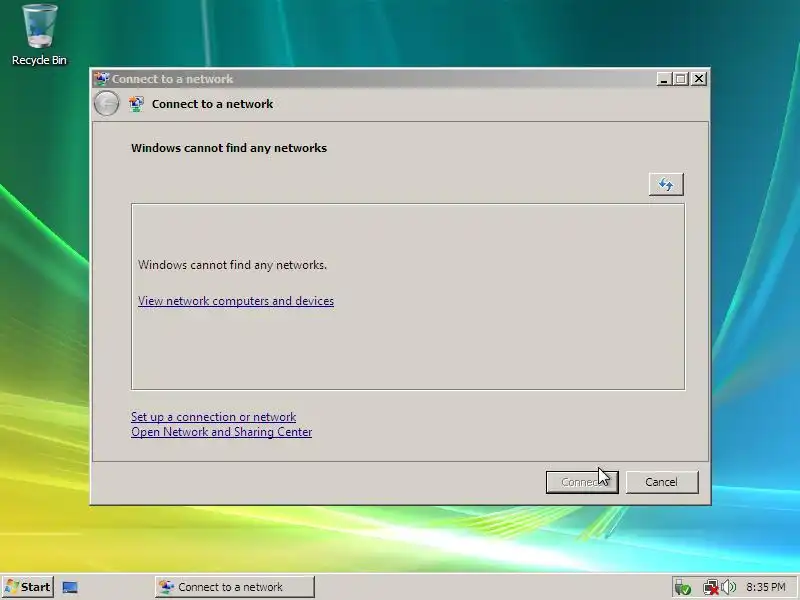Click the refresh network list icon
The width and height of the screenshot is (800, 600).
pos(666,184)
